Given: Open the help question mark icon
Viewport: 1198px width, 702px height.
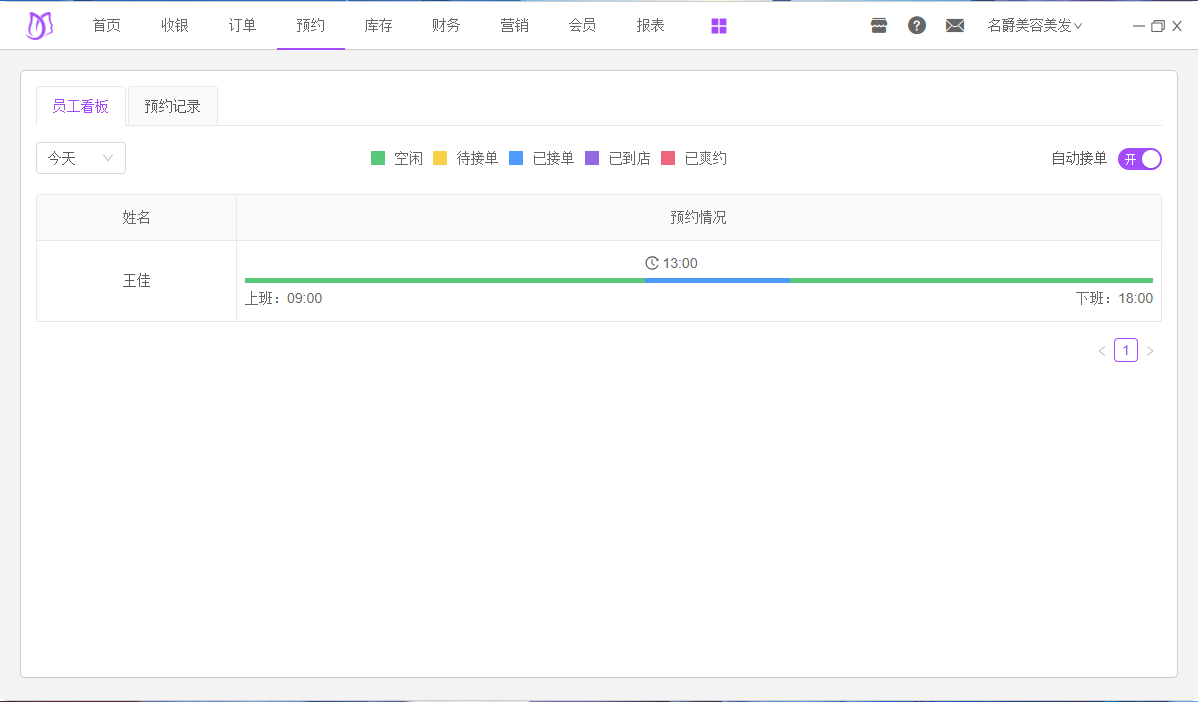Looking at the screenshot, I should pyautogui.click(x=917, y=26).
